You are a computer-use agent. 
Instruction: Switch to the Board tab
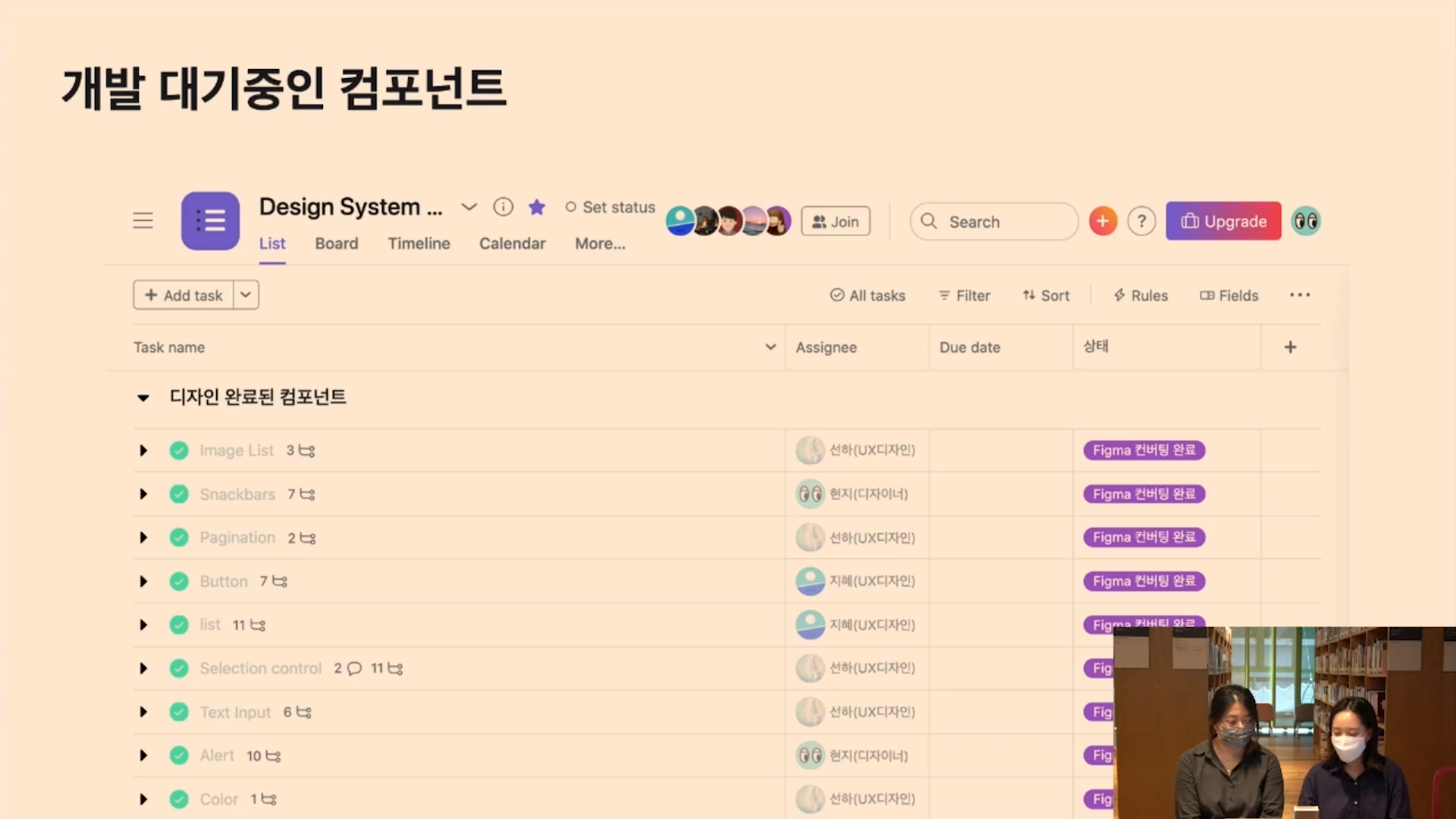[336, 243]
